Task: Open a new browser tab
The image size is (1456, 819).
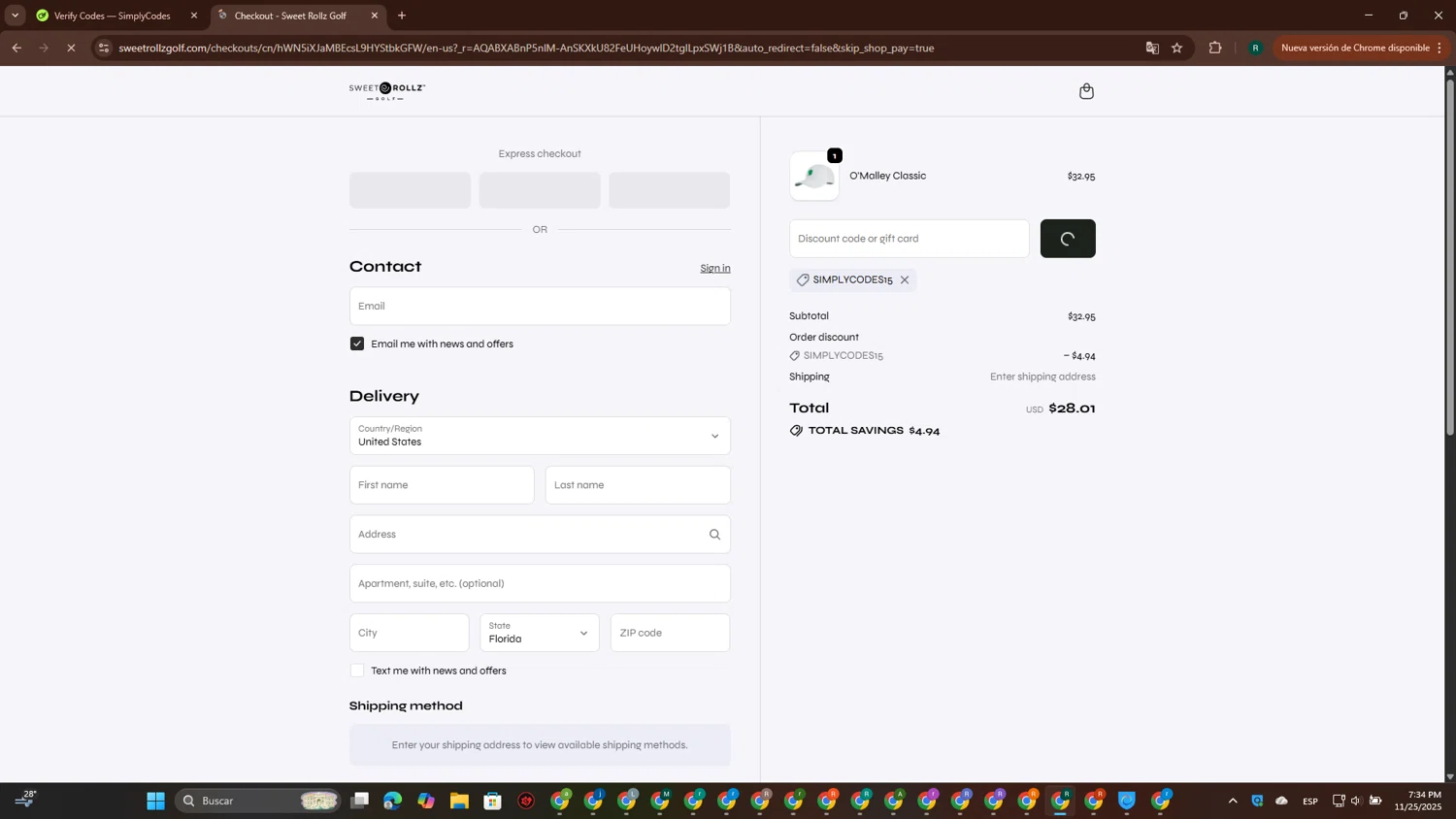Action: [x=402, y=16]
